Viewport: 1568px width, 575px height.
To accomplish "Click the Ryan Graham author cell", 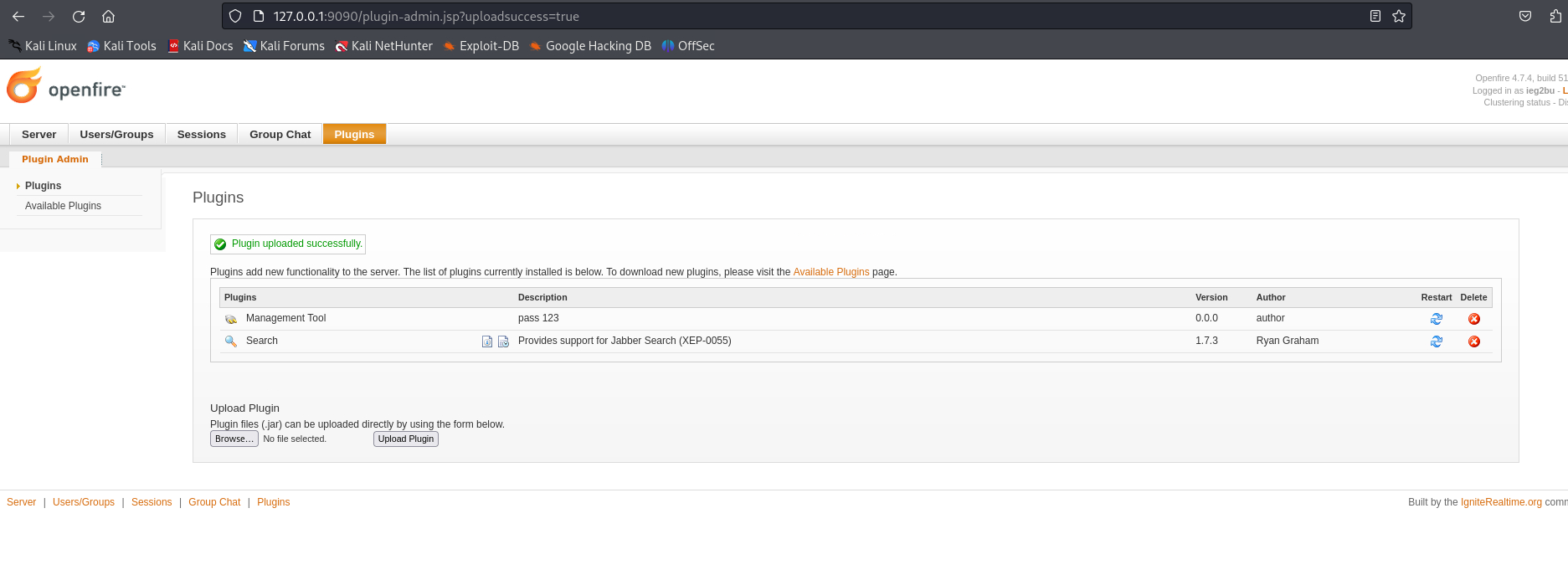I will [x=1288, y=341].
